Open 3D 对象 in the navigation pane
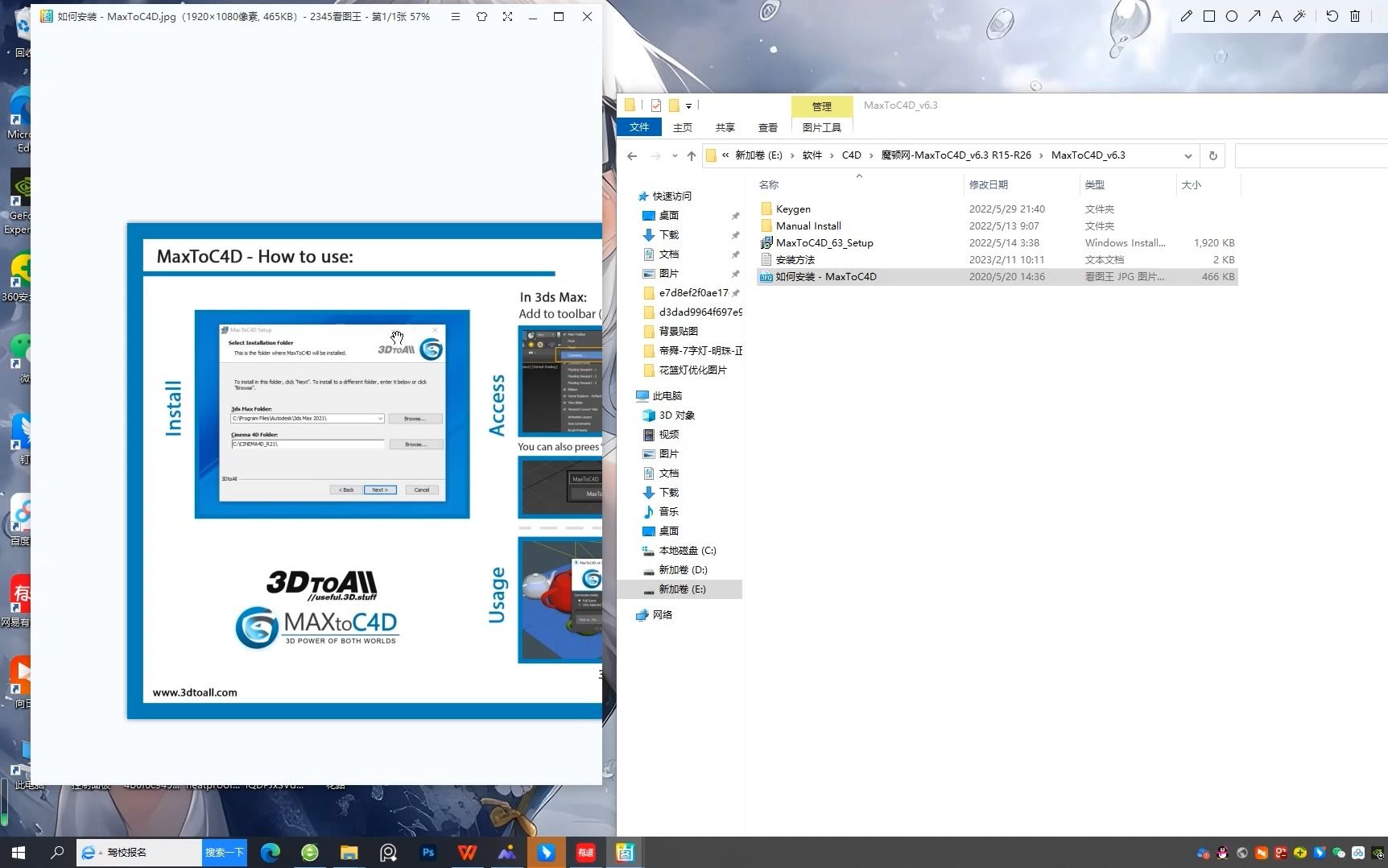Viewport: 1388px width, 868px height. click(x=676, y=415)
